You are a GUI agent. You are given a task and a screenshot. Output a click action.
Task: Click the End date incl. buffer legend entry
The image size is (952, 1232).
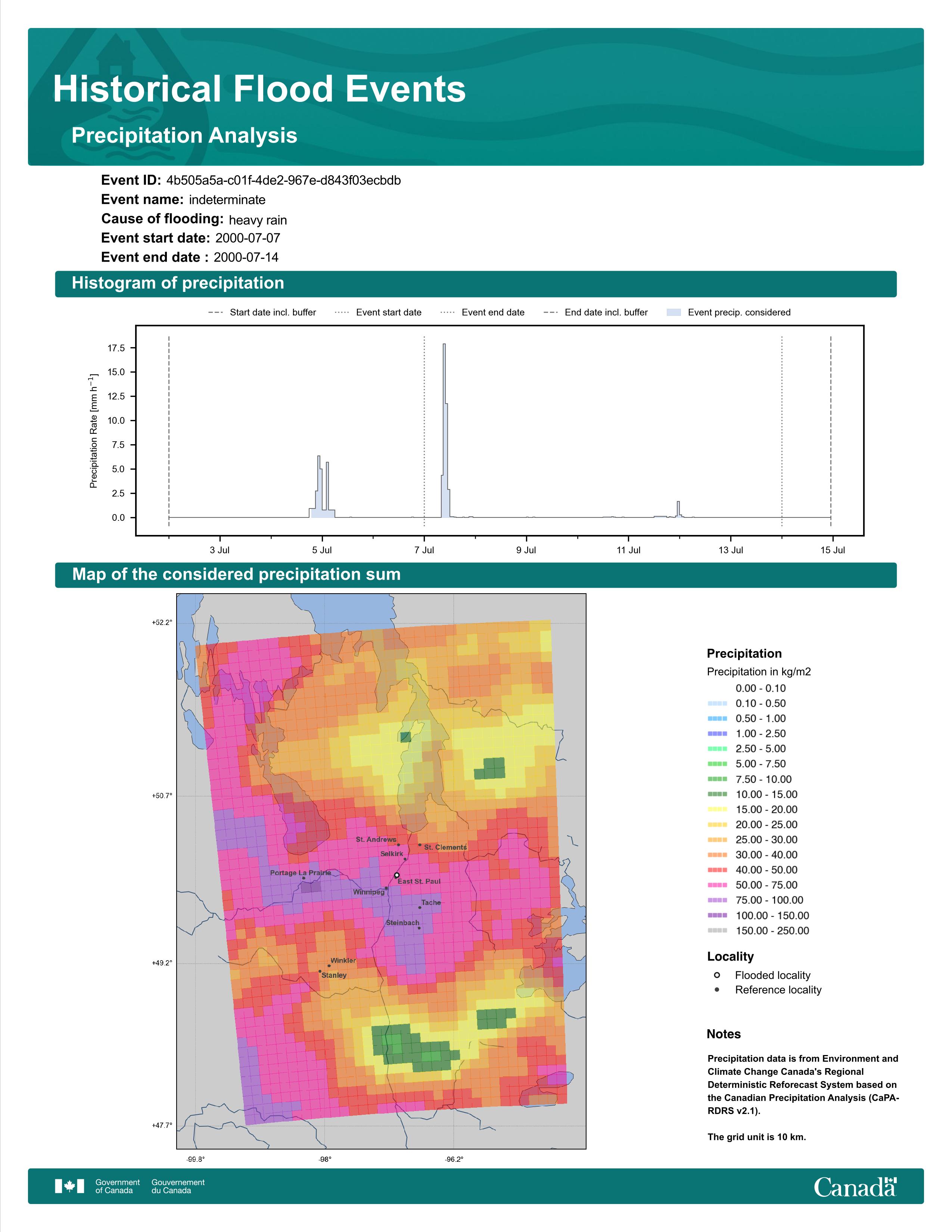(x=595, y=312)
